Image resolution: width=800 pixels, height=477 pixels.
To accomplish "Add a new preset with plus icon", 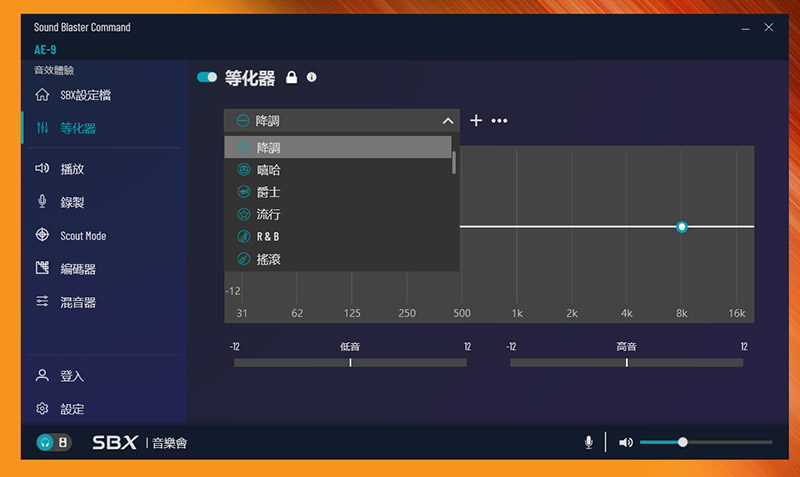I will click(x=476, y=120).
